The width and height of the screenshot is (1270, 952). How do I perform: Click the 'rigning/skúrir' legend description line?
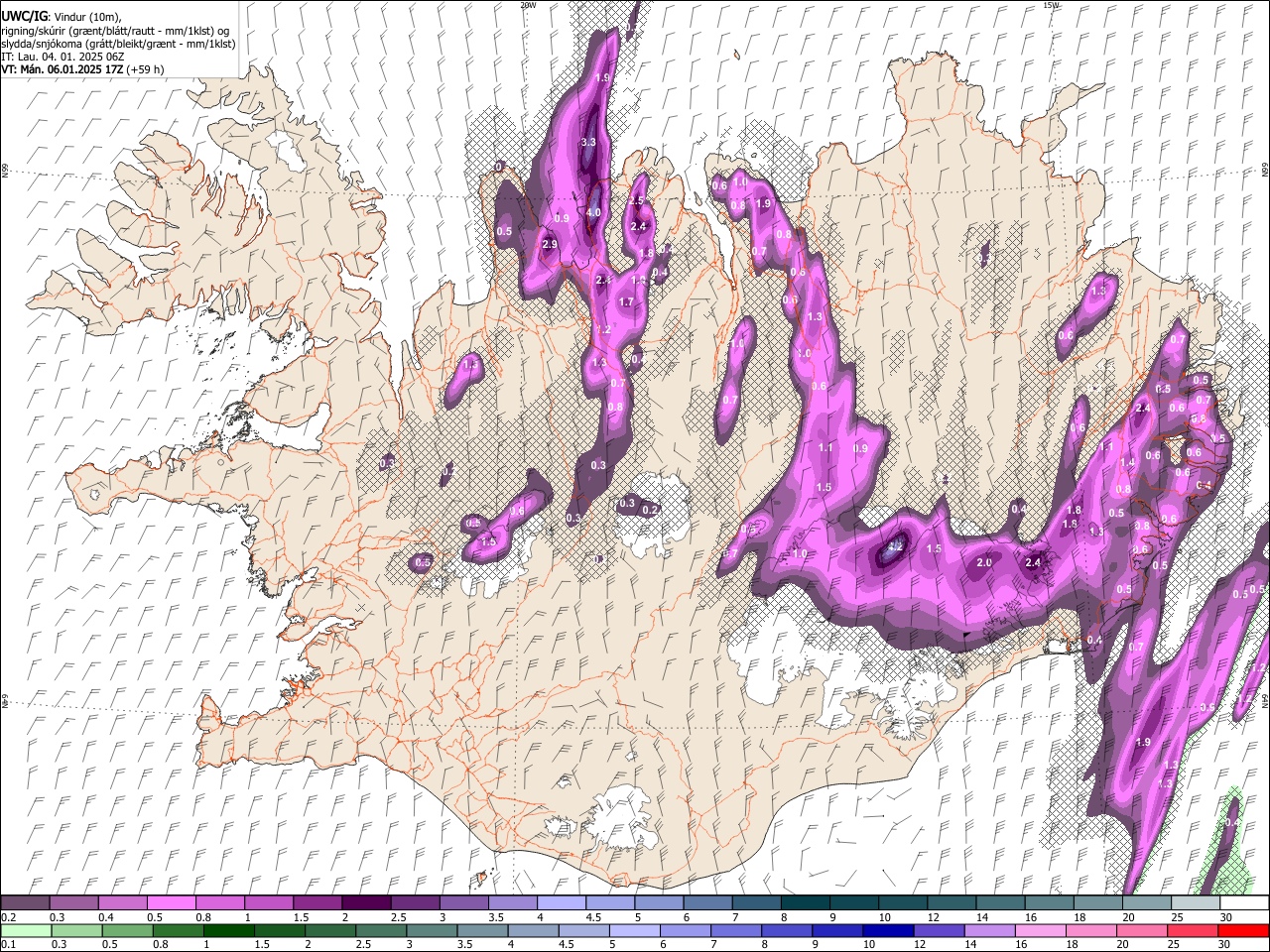(115, 31)
